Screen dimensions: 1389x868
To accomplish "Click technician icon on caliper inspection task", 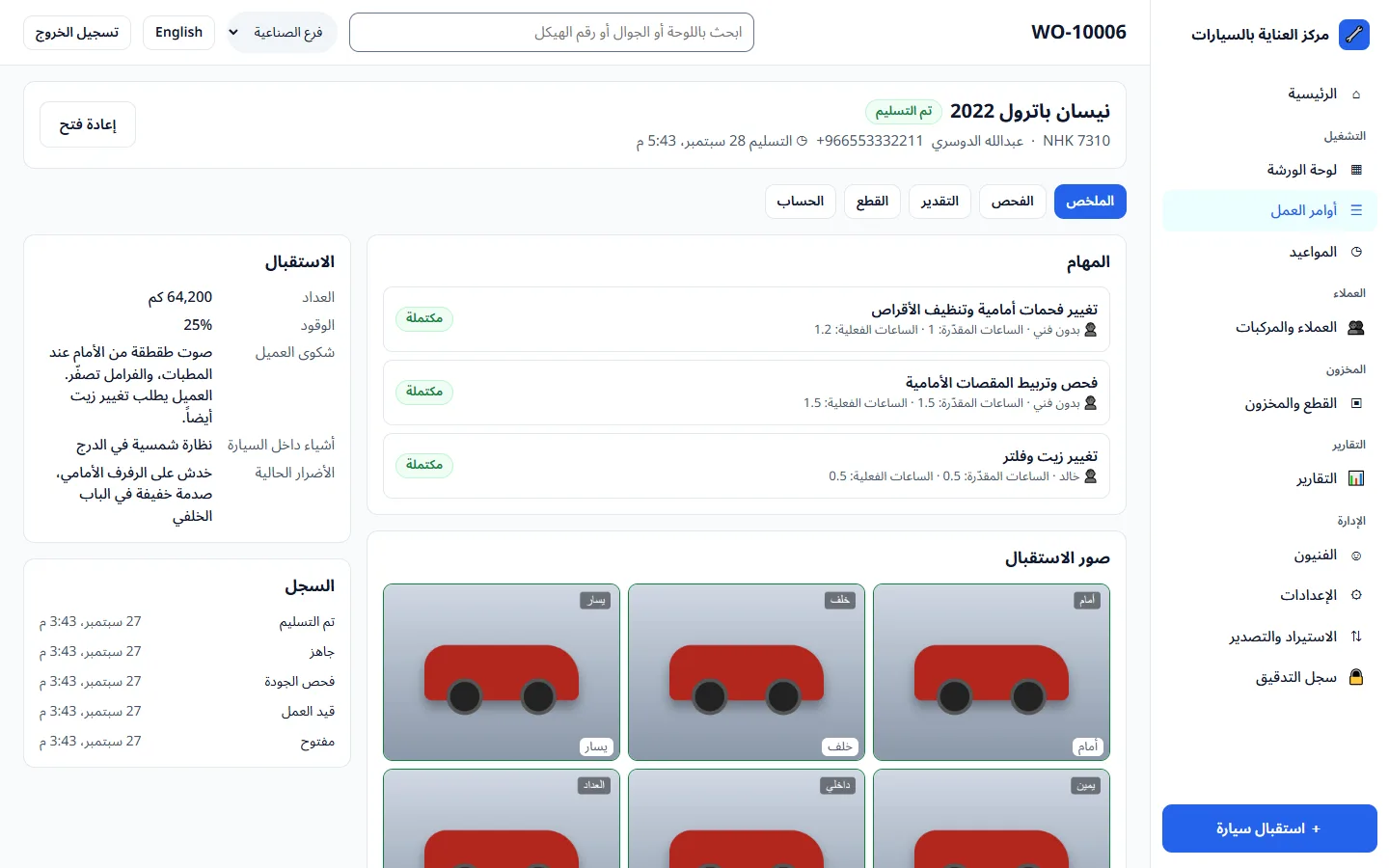I will coord(1091,403).
